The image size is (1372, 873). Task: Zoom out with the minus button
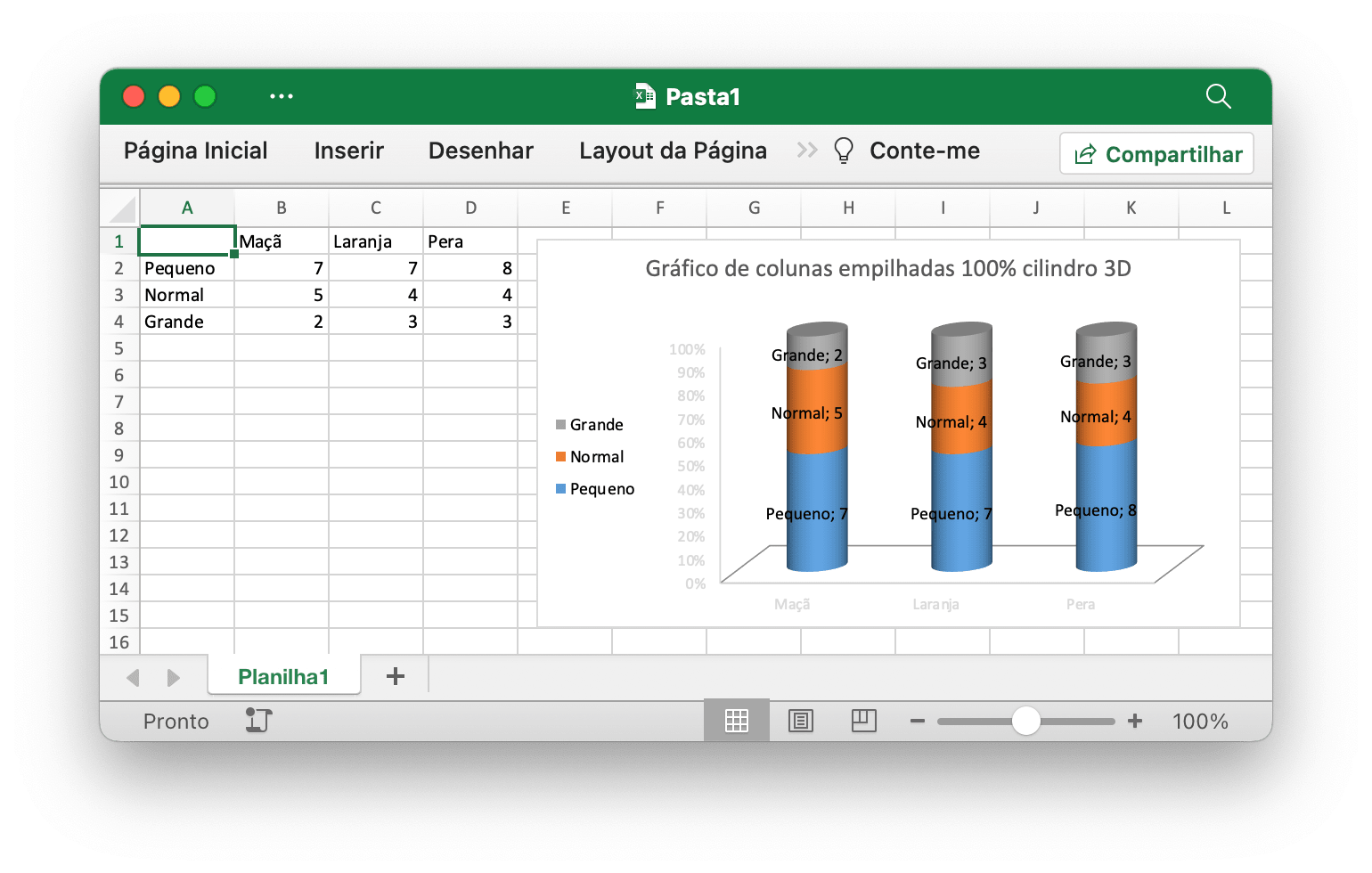pos(918,721)
